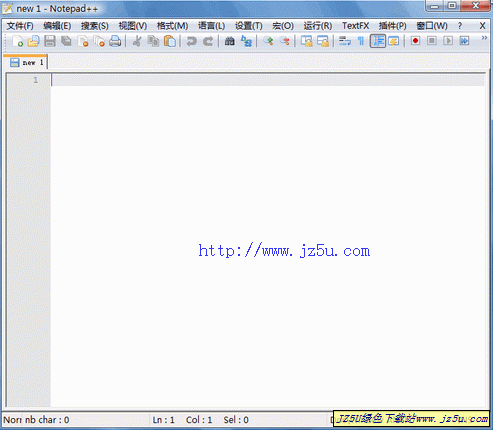This screenshot has width=493, height=430.
Task: Click user defined language dialog icon
Action: pyautogui.click(x=394, y=41)
